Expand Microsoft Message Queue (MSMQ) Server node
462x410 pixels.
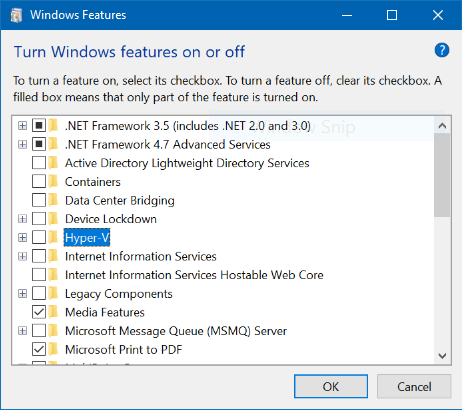(x=22, y=331)
